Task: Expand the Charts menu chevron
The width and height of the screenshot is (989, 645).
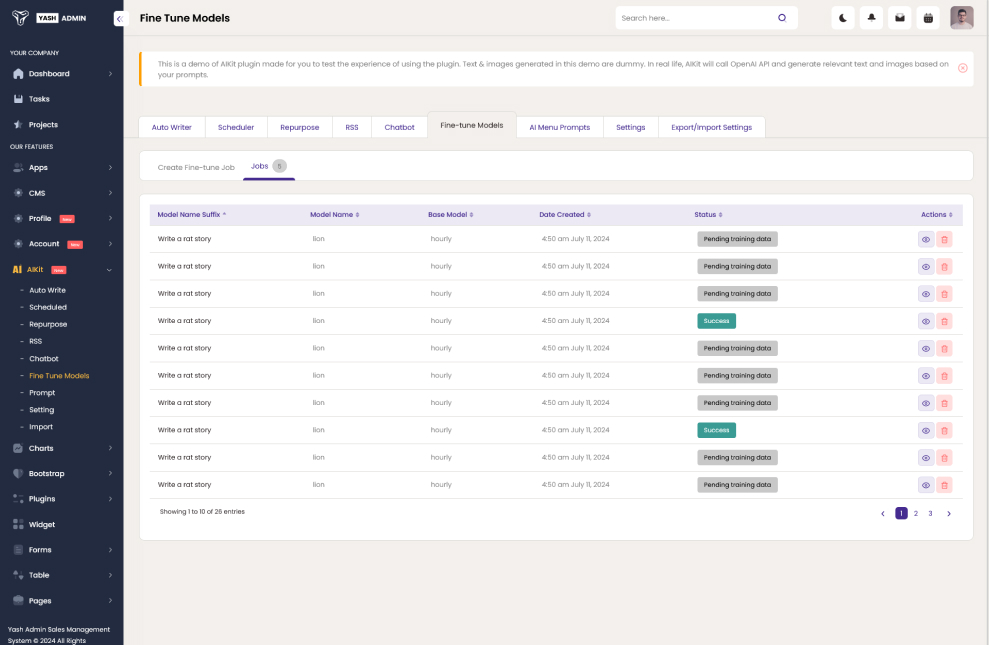Action: [110, 448]
